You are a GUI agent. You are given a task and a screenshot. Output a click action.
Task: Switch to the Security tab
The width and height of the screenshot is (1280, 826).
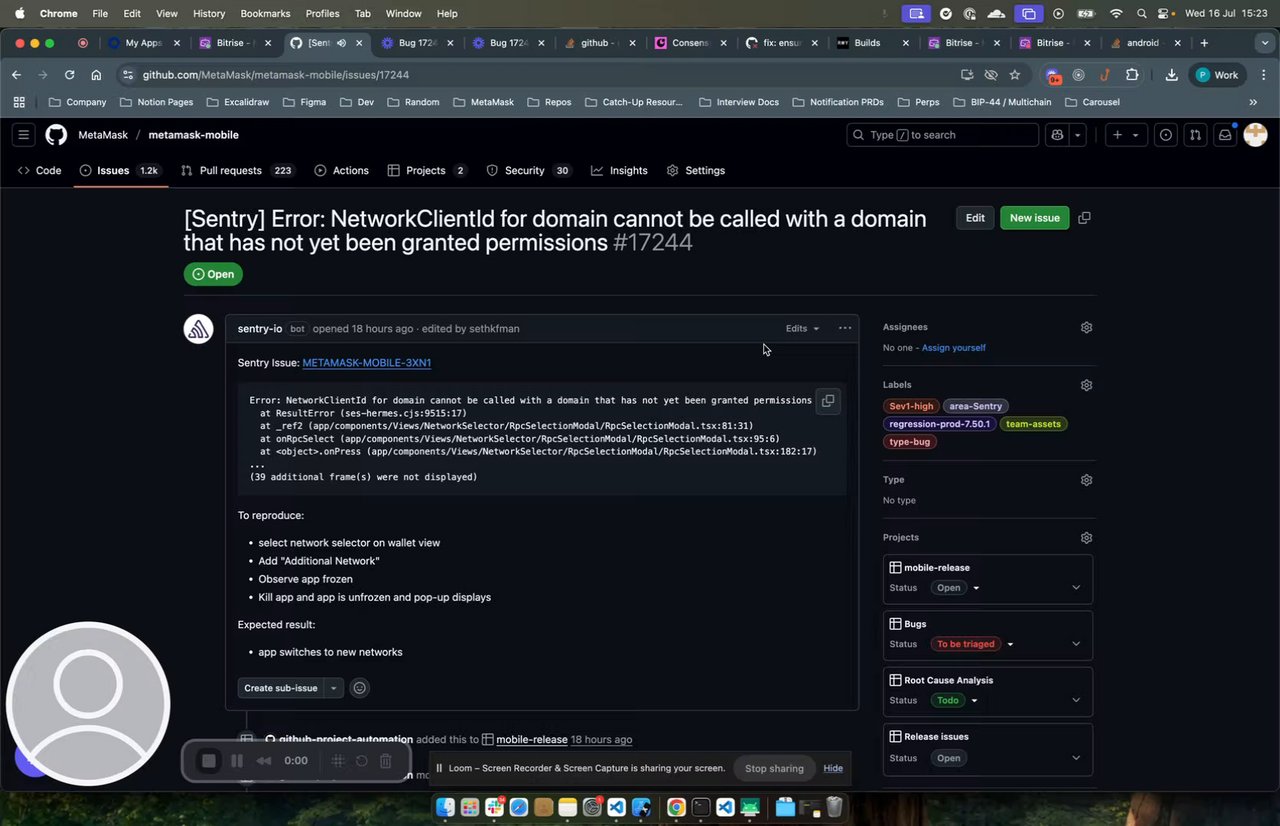point(528,171)
